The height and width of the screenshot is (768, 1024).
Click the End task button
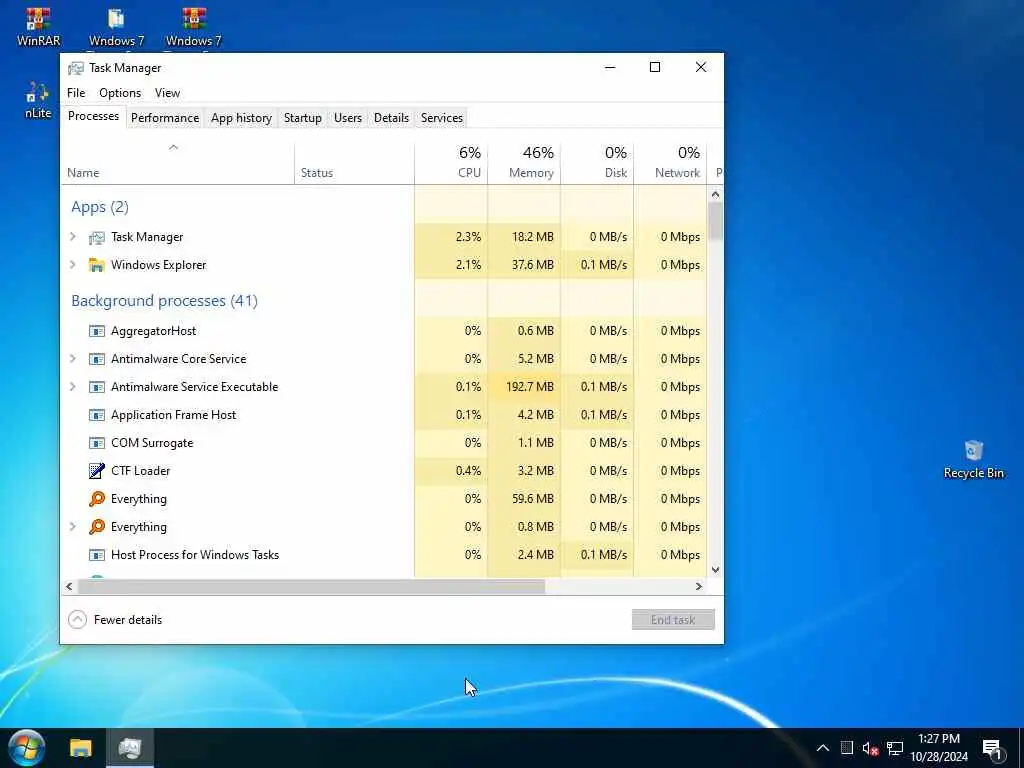(673, 620)
